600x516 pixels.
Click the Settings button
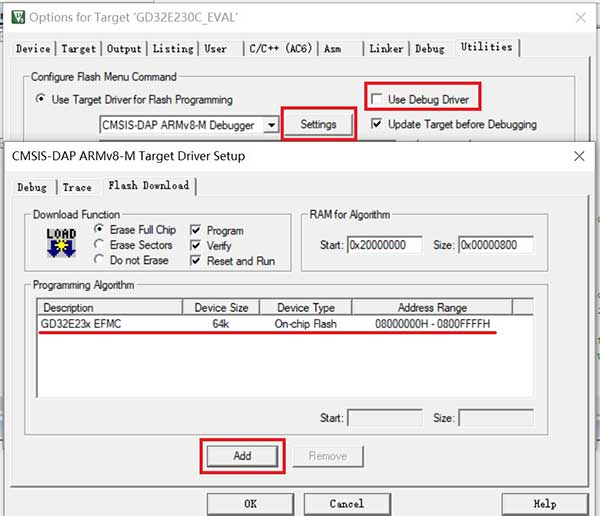point(318,124)
